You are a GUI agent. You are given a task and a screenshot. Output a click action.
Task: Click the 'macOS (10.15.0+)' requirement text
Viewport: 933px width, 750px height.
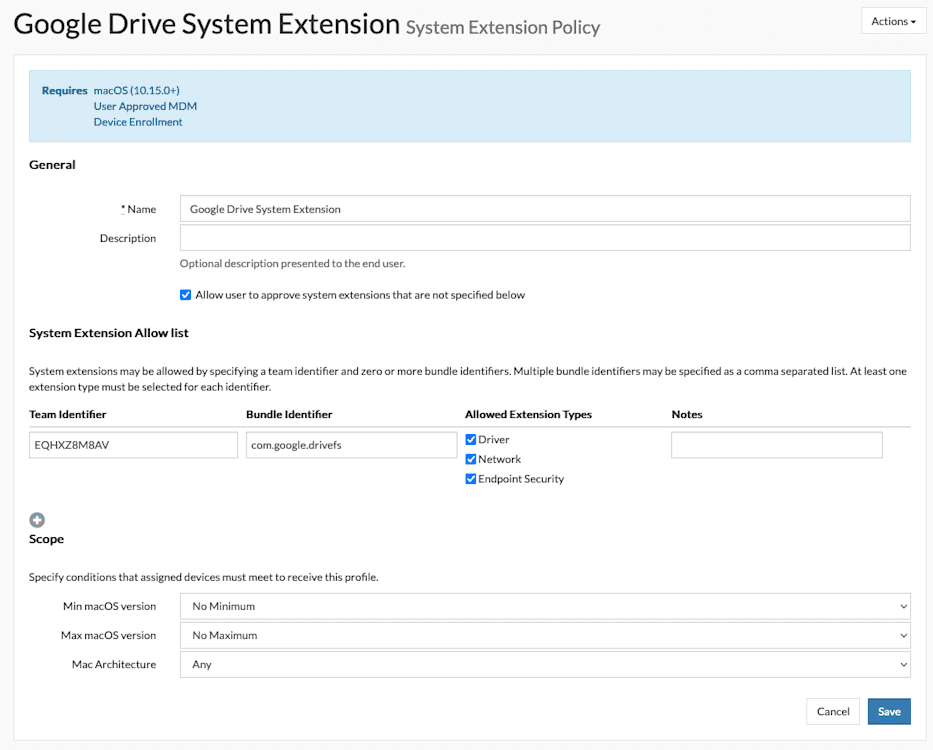point(137,90)
